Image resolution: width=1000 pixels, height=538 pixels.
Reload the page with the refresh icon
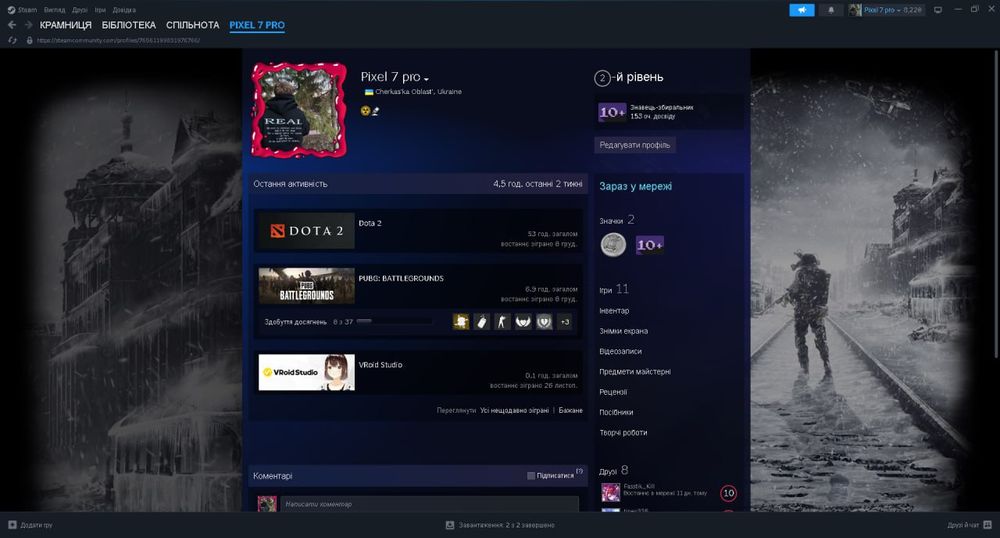(12, 40)
